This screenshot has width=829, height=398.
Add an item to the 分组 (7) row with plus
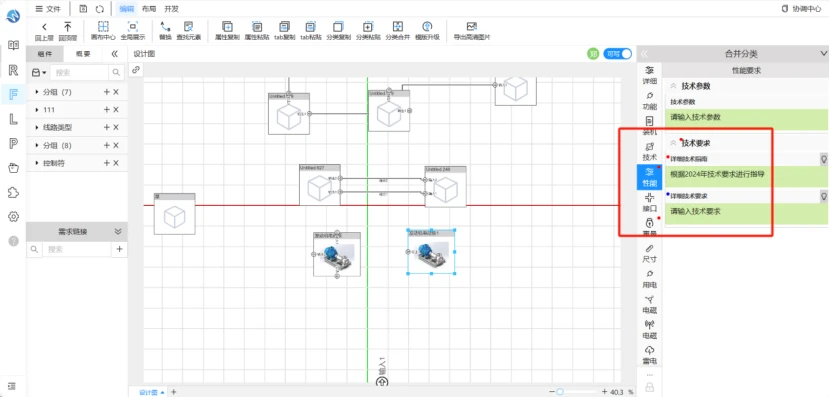pos(106,92)
